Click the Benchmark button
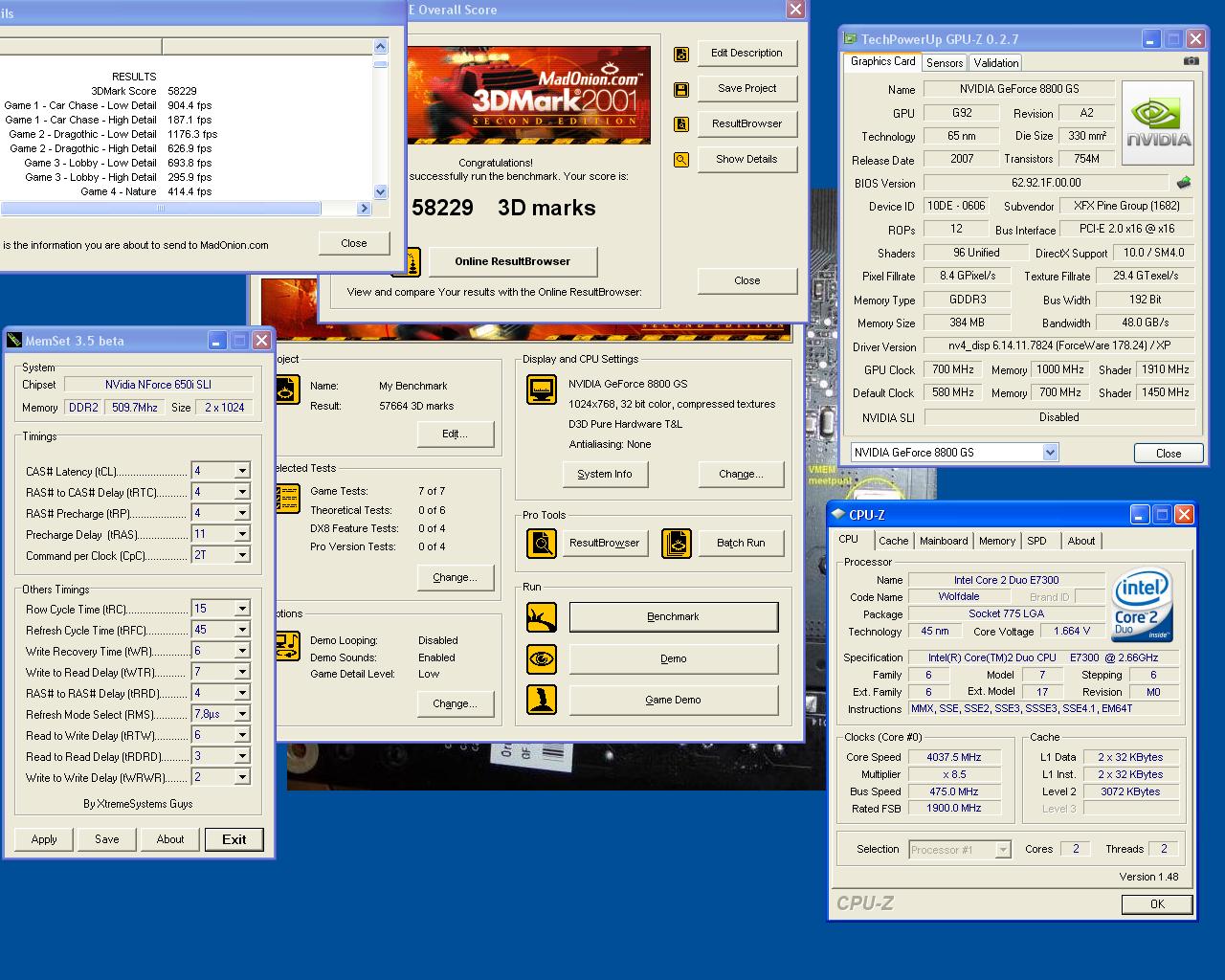Viewport: 1225px width, 980px height. [674, 617]
